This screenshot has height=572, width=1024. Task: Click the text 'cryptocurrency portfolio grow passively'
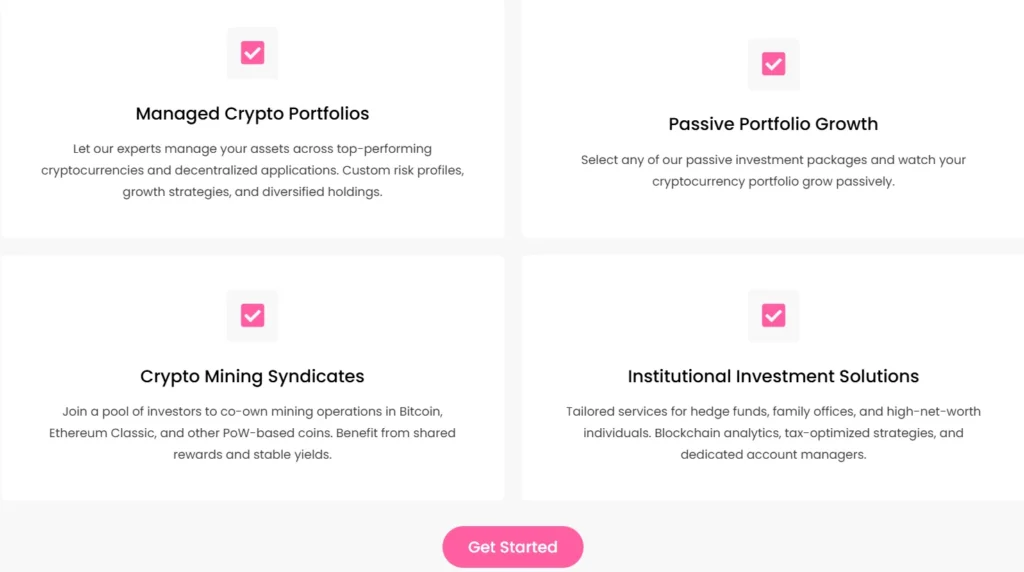(x=773, y=182)
